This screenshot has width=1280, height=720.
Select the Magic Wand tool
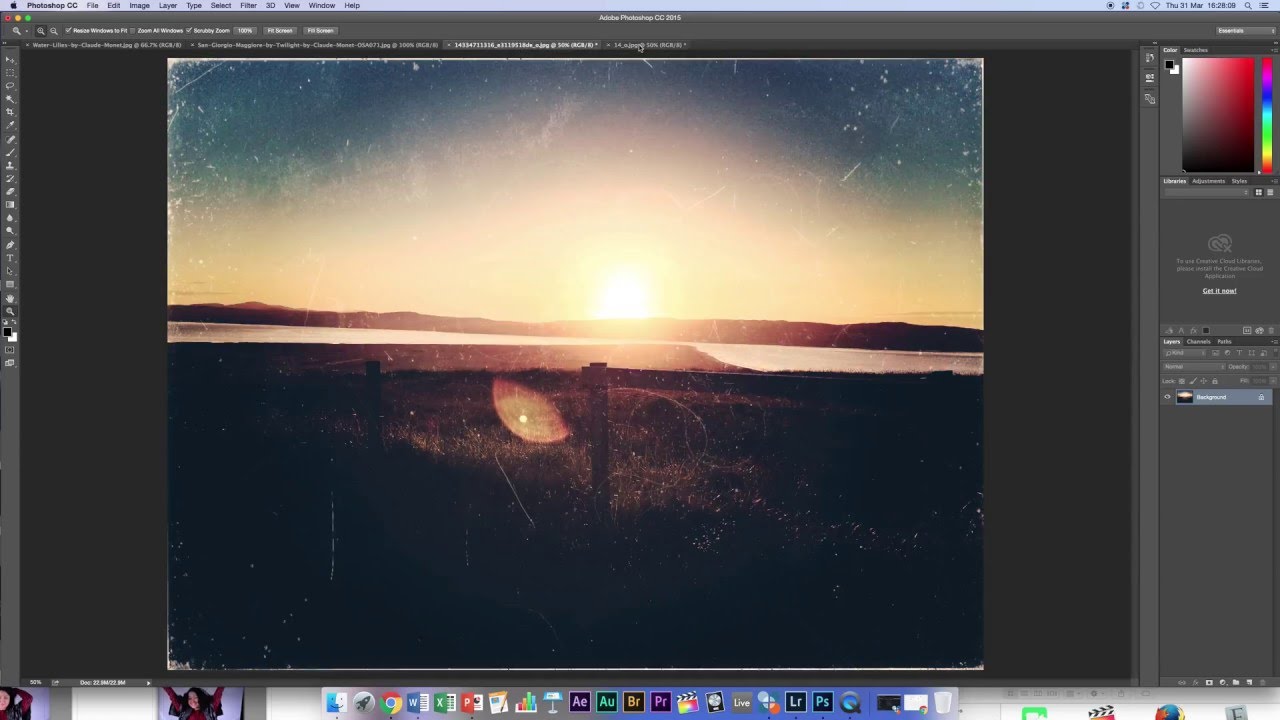[x=9, y=97]
